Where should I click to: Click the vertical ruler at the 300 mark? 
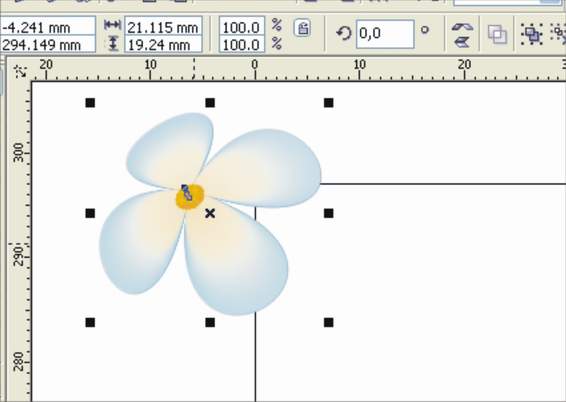tap(19, 152)
